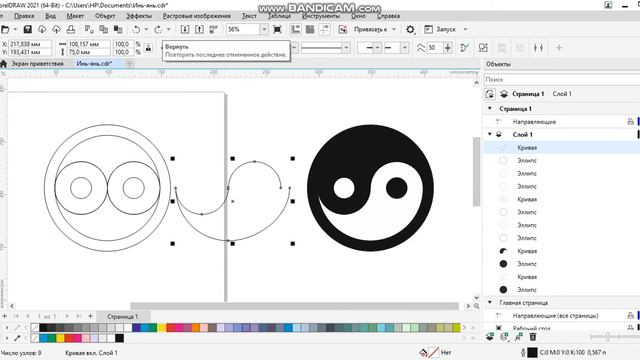Open the line style dropdown

[346, 48]
